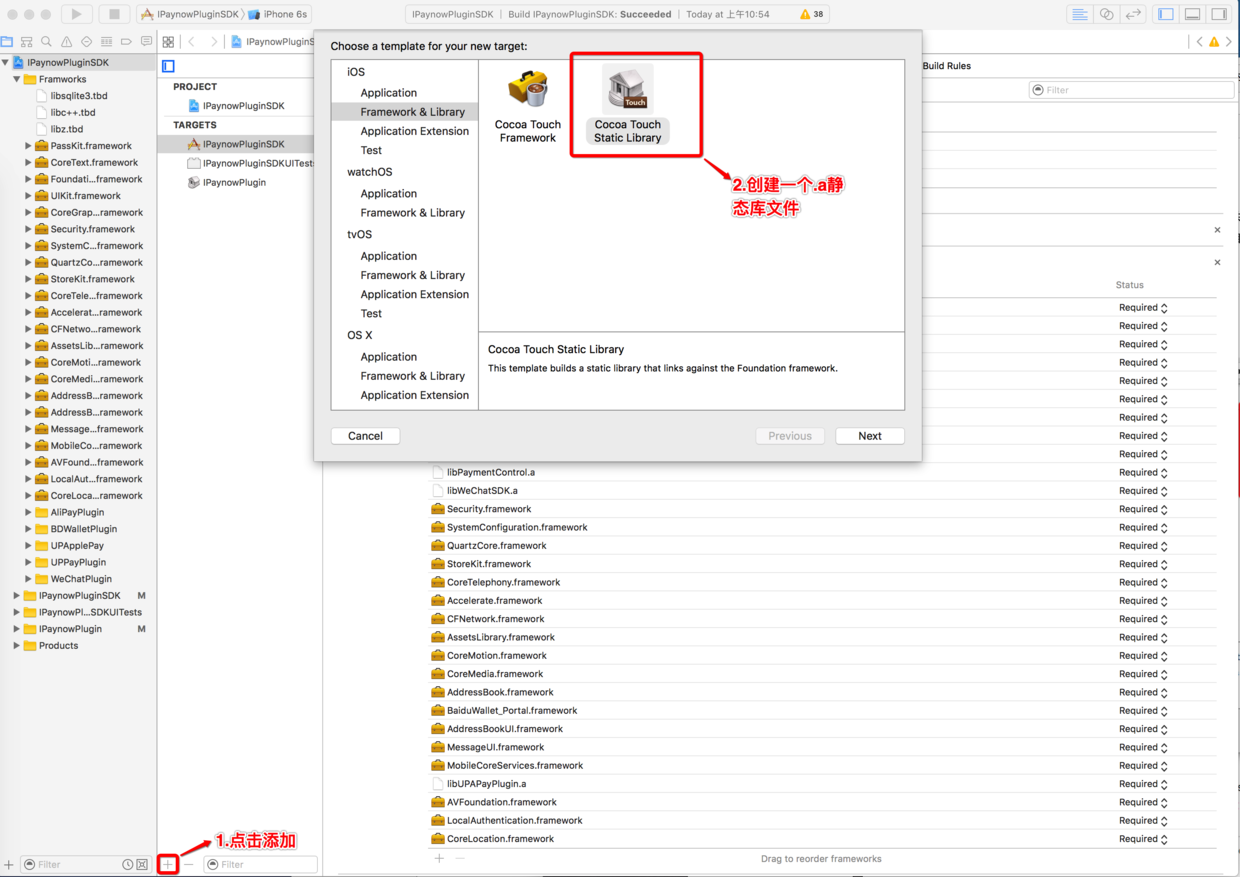Open the test navigator diamond icon
Viewport: 1240px width, 877px height.
(x=86, y=42)
